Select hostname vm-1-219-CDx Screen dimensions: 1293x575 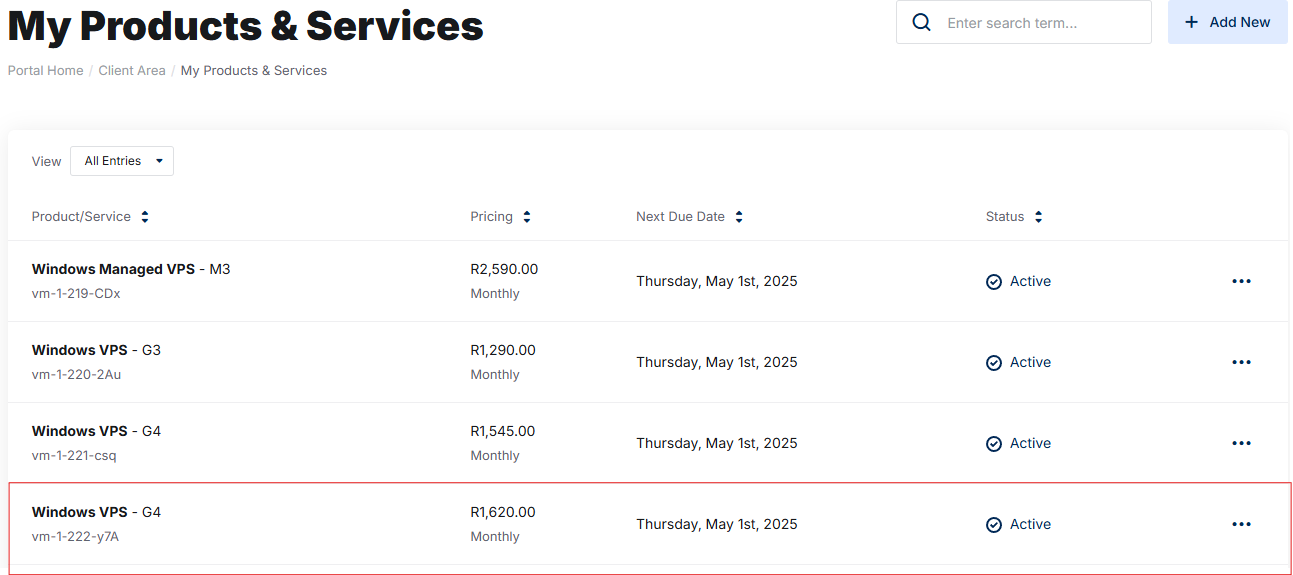coord(76,294)
